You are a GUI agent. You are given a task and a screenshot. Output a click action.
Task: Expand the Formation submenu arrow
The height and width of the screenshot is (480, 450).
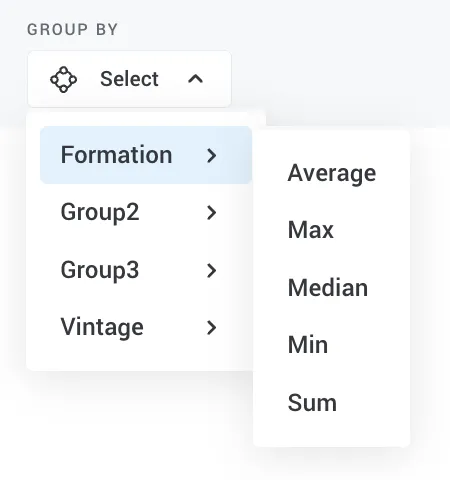211,155
